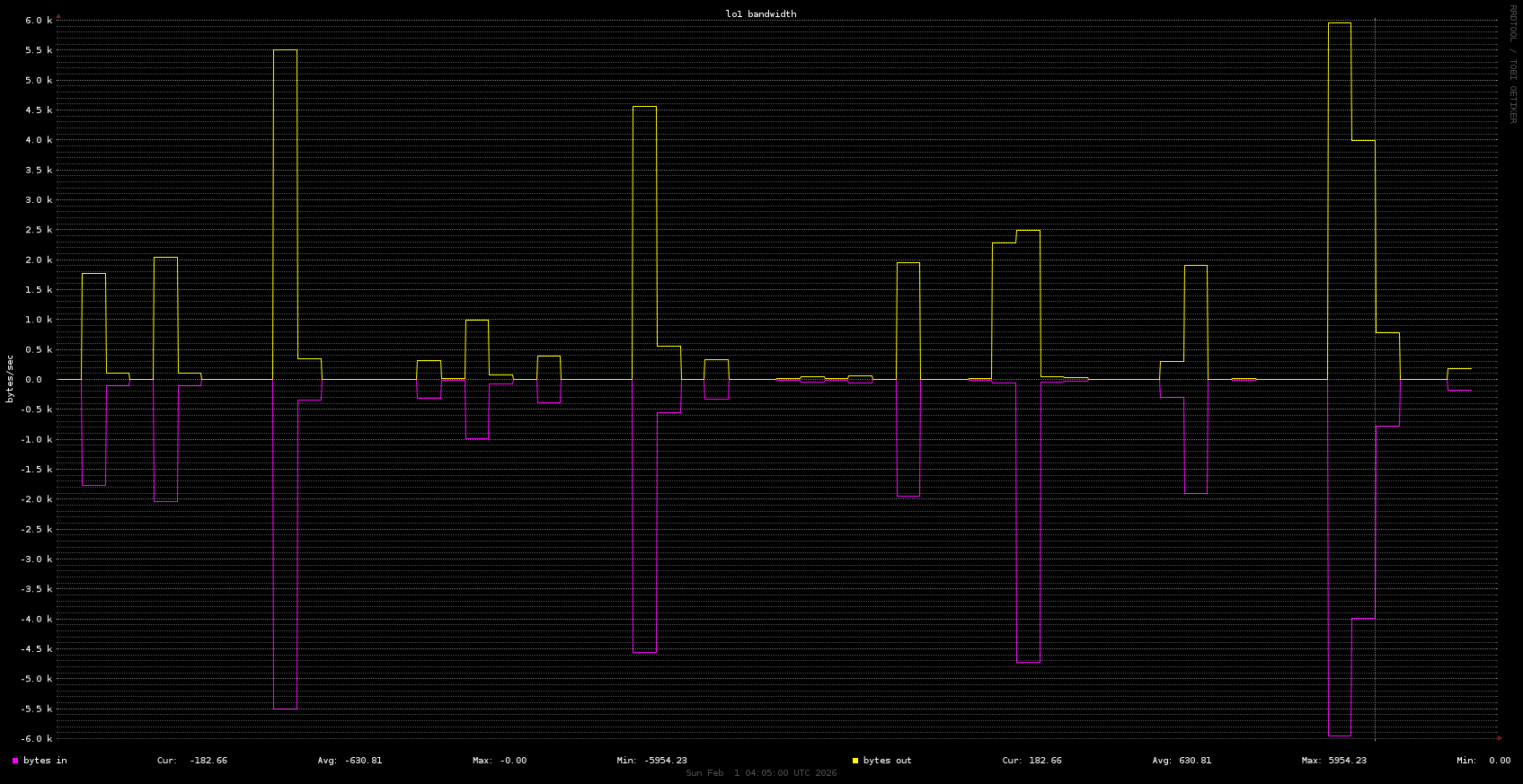The image size is (1523, 784).
Task: Click the "bytes/sec" vertical axis label
Action: tap(10, 378)
